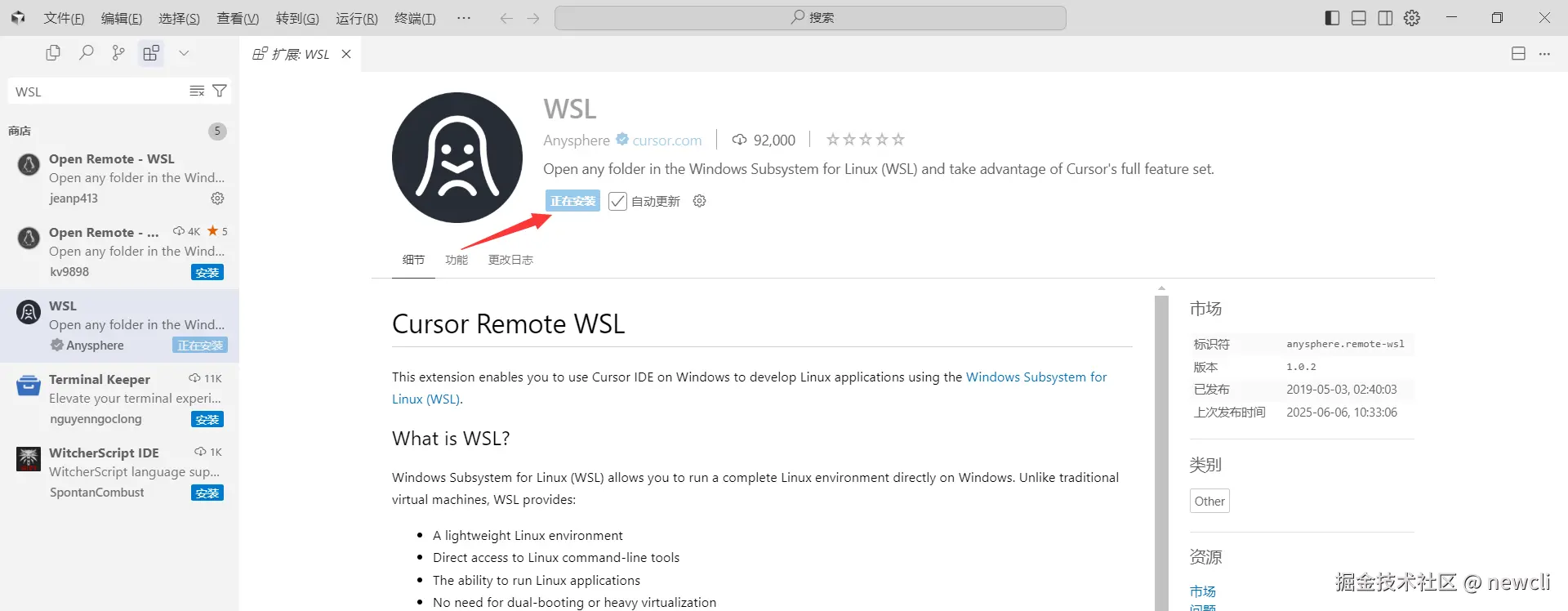Open gear settings for Open Remote - WSL by jeanp413
This screenshot has width=1568, height=611.
tap(217, 198)
